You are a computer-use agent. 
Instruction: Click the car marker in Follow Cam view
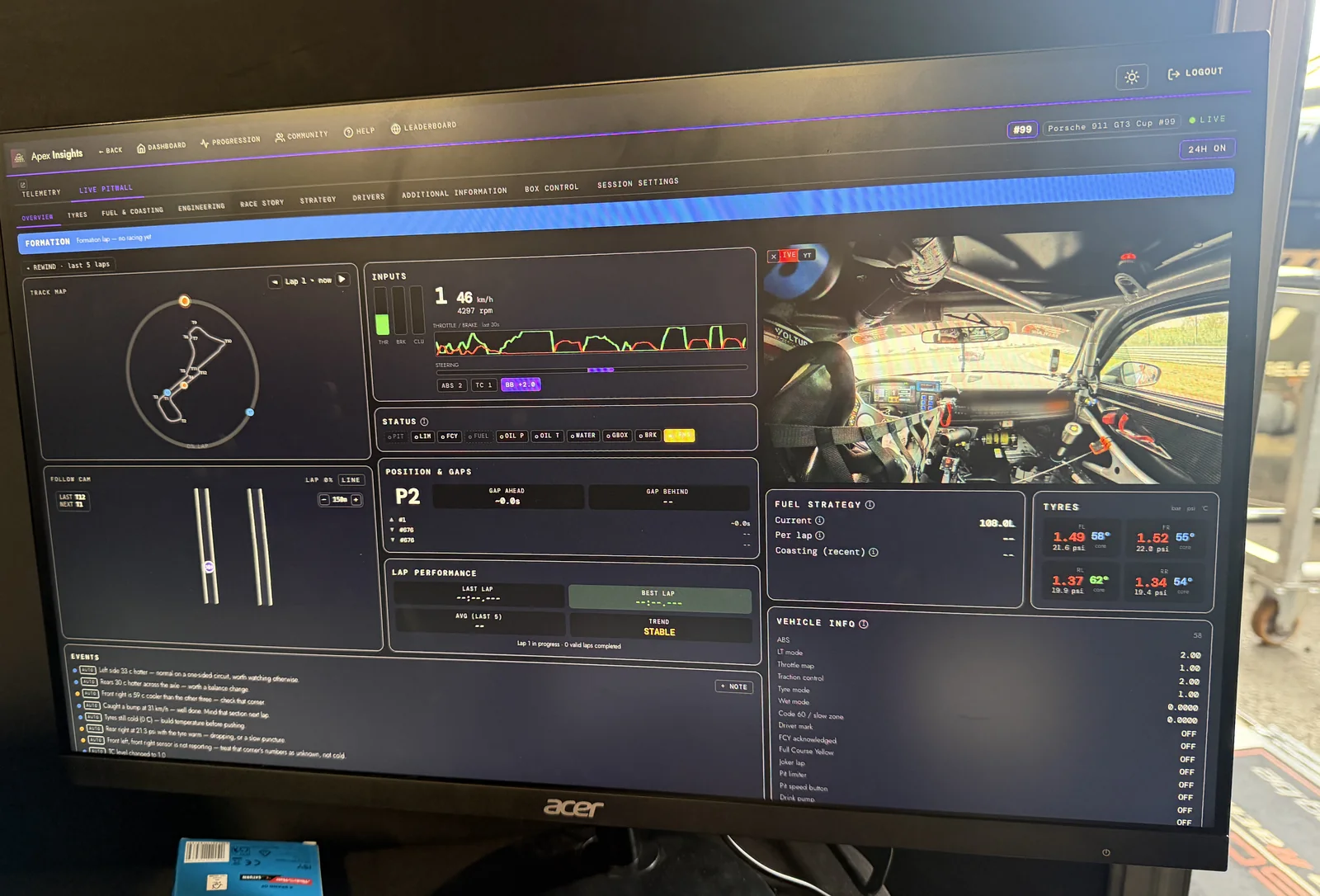(x=209, y=567)
